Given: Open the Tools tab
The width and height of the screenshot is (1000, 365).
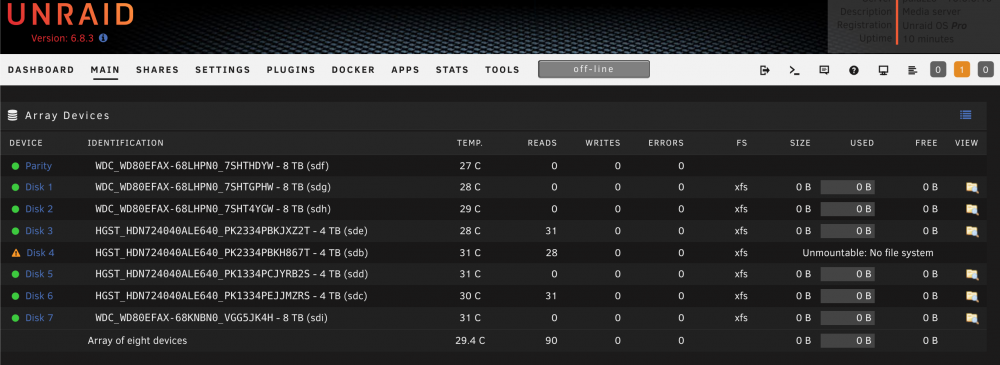Looking at the screenshot, I should click(x=503, y=70).
